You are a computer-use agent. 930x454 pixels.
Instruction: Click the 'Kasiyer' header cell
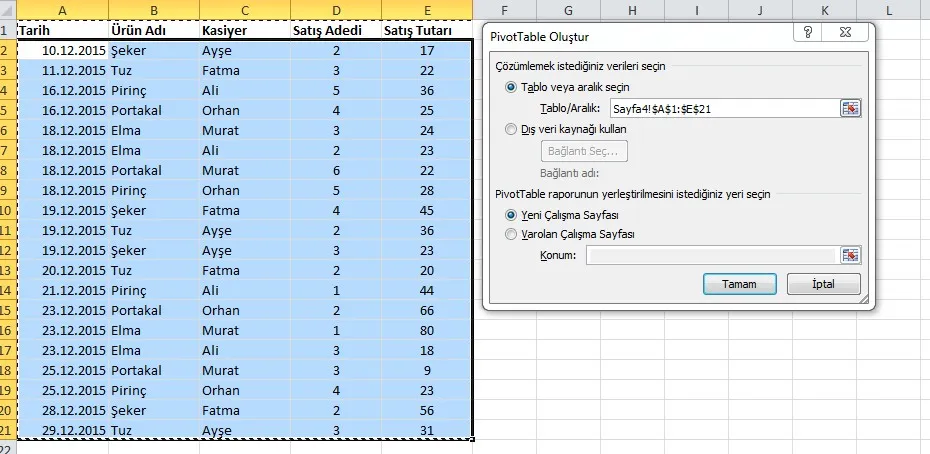click(243, 30)
